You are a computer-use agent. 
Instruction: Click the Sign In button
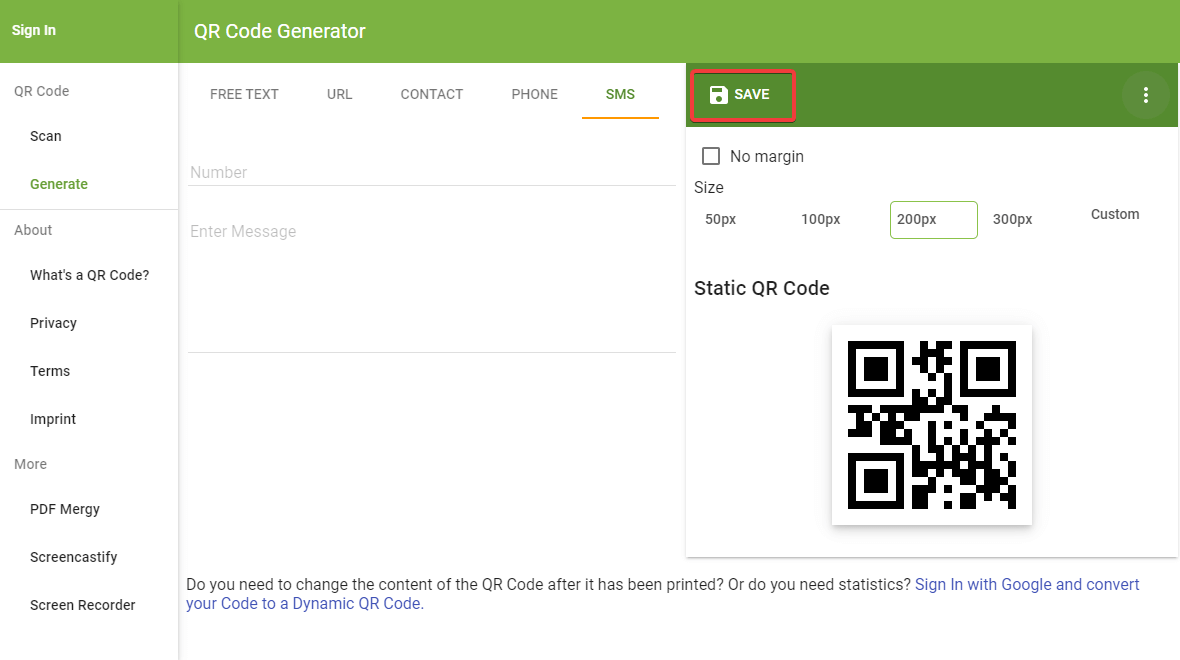(x=34, y=30)
